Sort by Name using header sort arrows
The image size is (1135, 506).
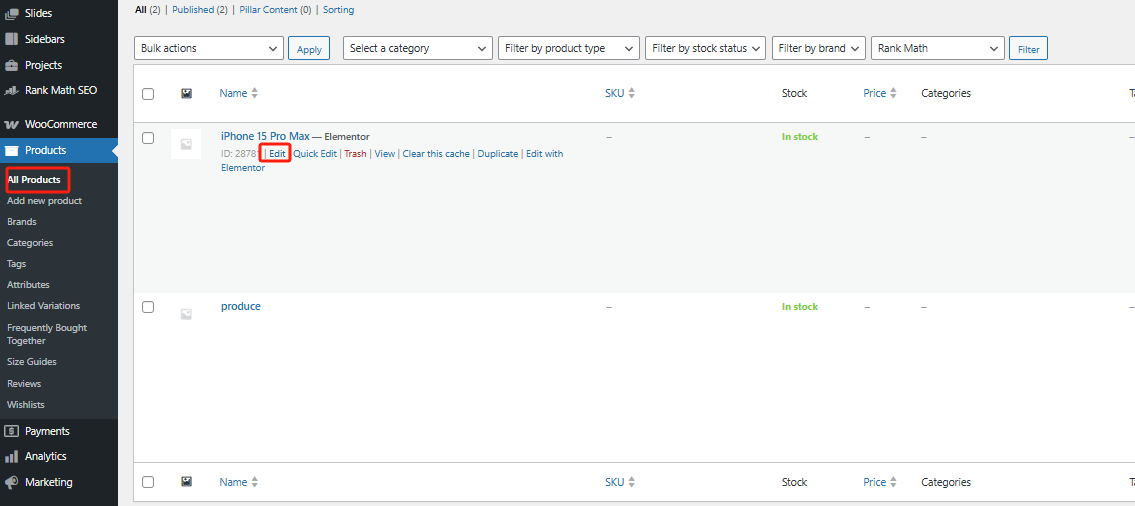(254, 94)
